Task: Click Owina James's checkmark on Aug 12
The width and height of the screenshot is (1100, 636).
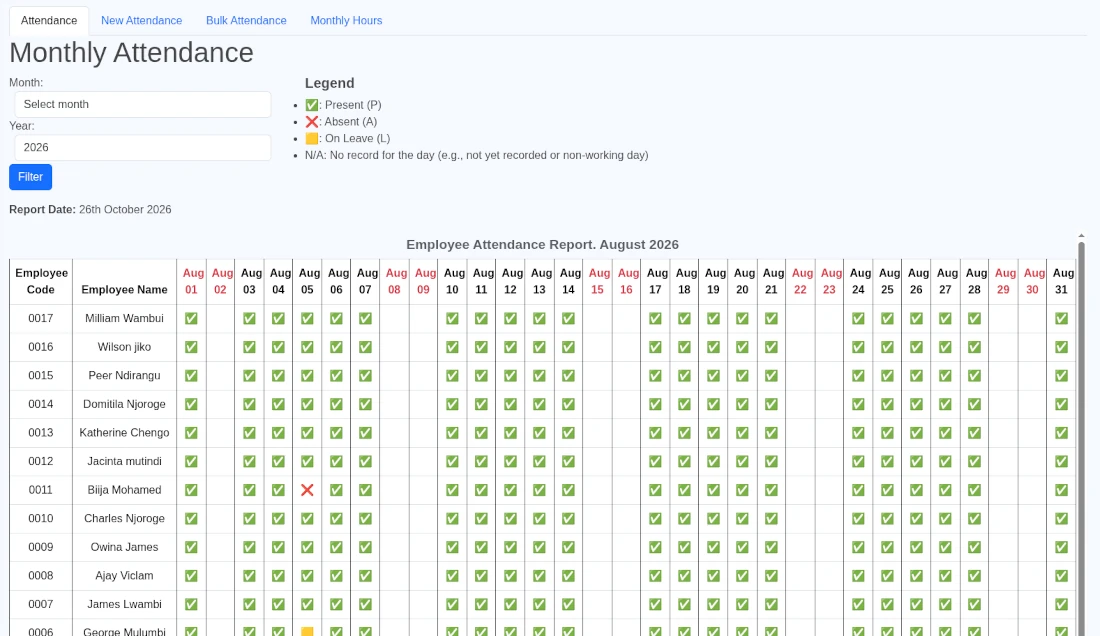Action: [x=510, y=548]
